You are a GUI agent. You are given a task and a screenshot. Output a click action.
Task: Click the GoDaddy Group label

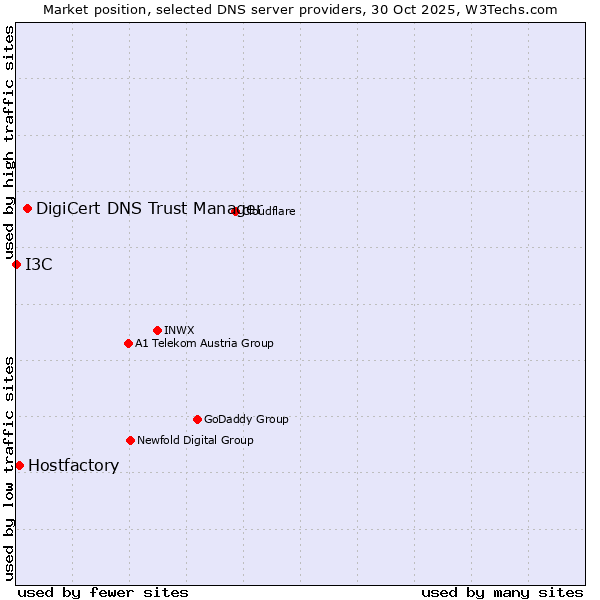click(x=246, y=419)
